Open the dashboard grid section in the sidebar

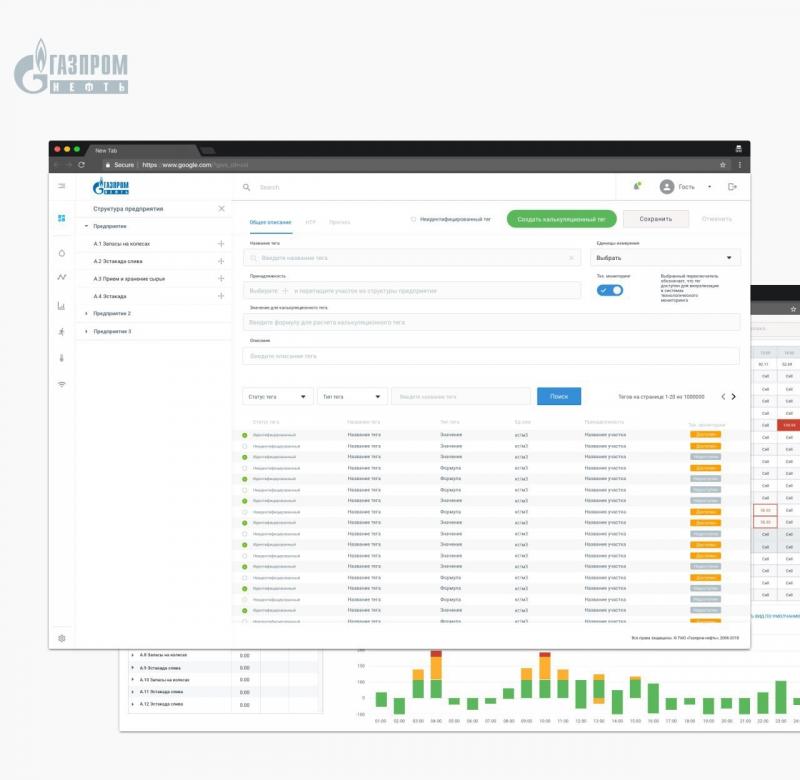pyautogui.click(x=62, y=218)
